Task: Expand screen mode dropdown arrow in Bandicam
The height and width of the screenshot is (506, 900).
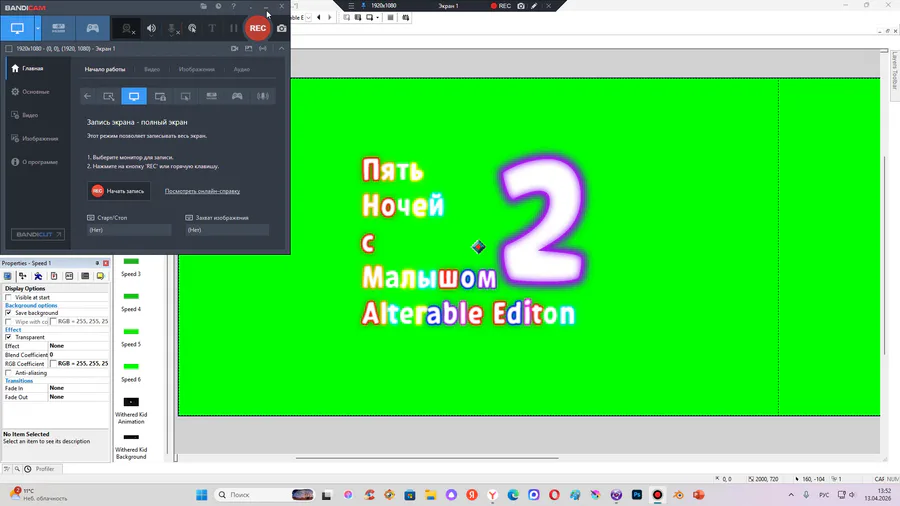Action: [x=38, y=28]
